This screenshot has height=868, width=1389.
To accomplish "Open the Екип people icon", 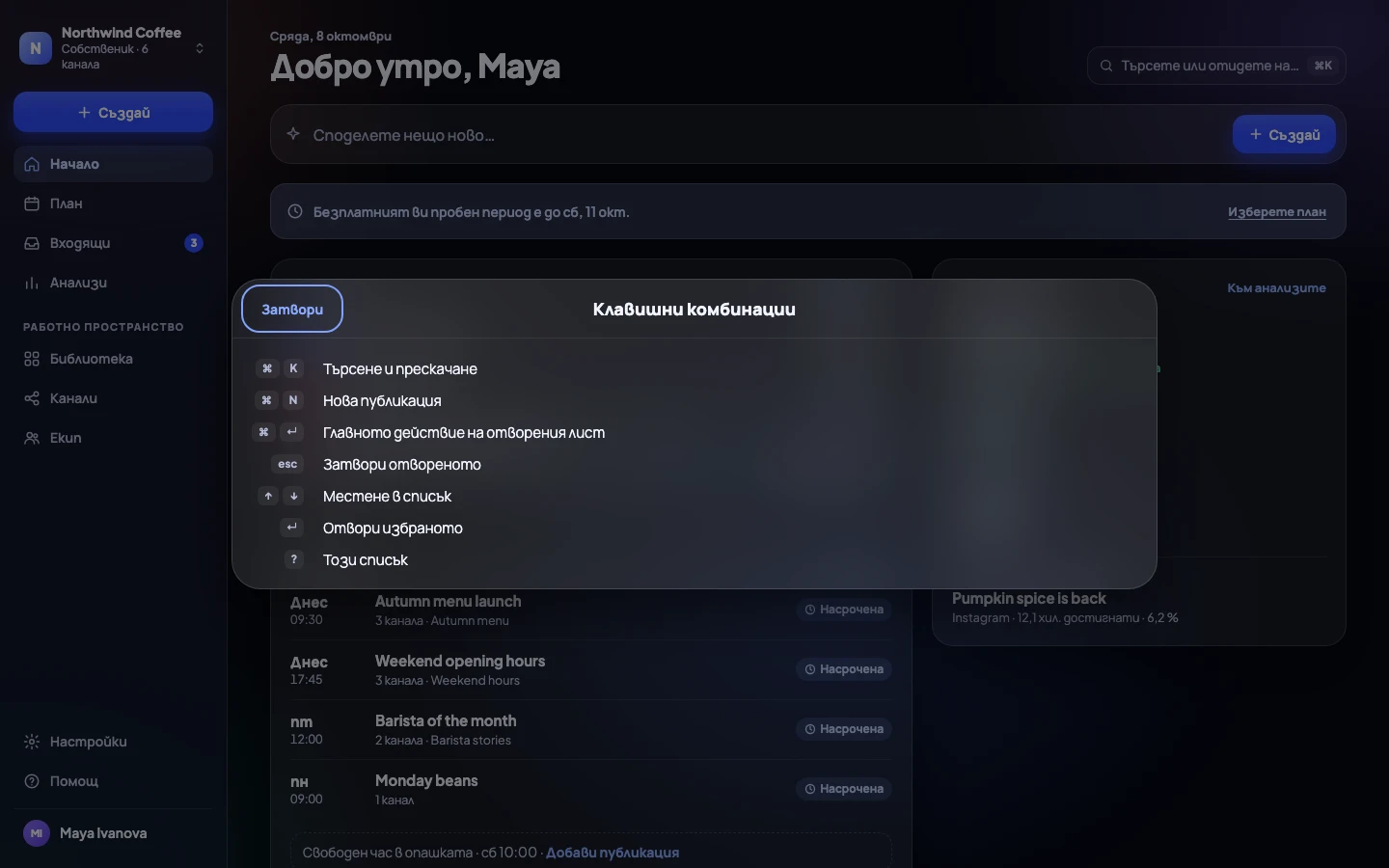I will pyautogui.click(x=32, y=438).
